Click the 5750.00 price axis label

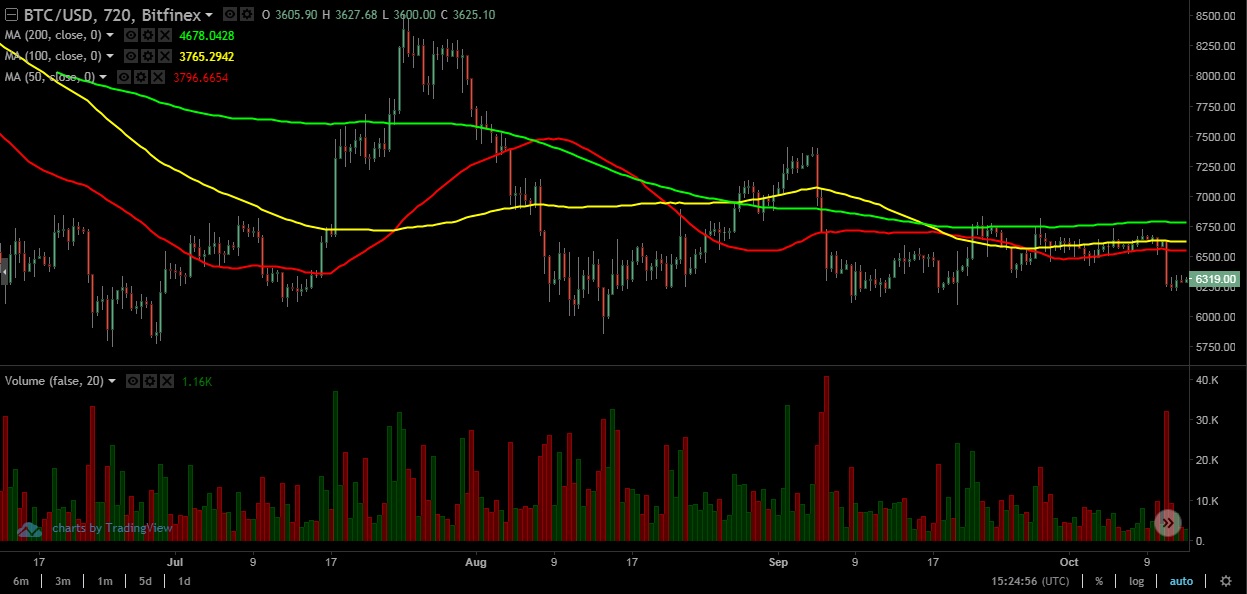(1217, 348)
